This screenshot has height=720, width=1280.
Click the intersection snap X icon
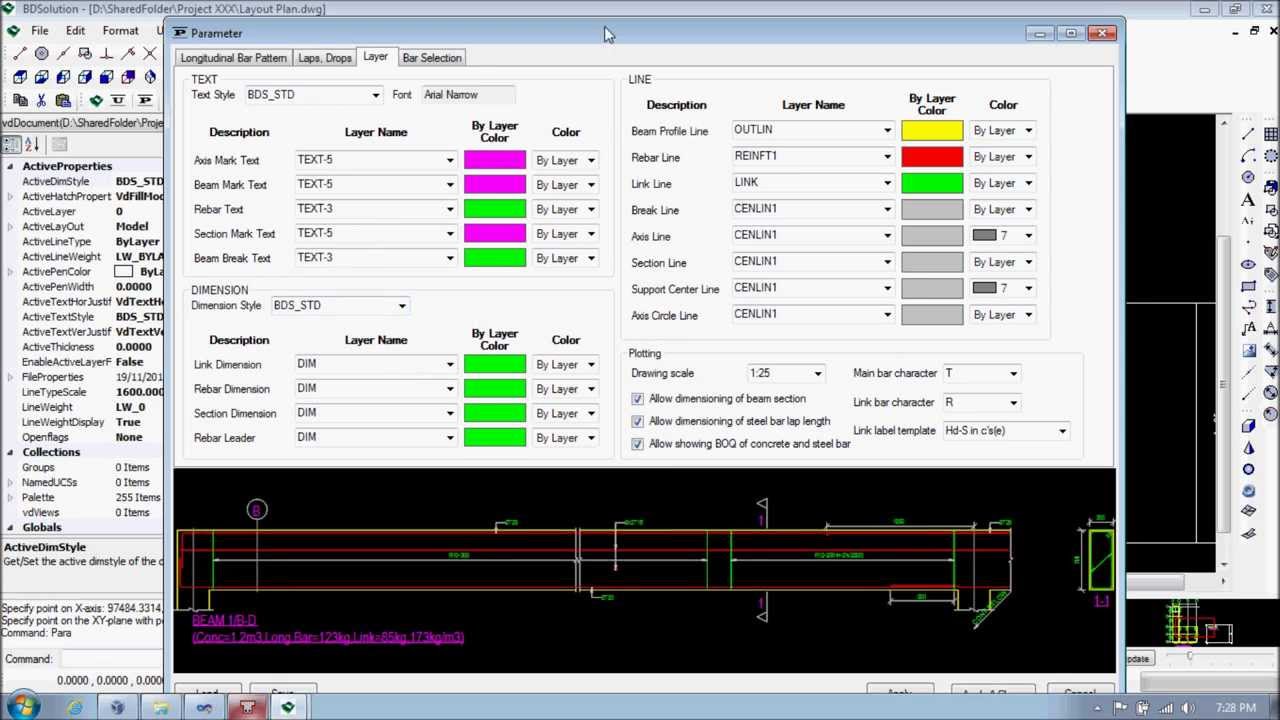tap(150, 54)
